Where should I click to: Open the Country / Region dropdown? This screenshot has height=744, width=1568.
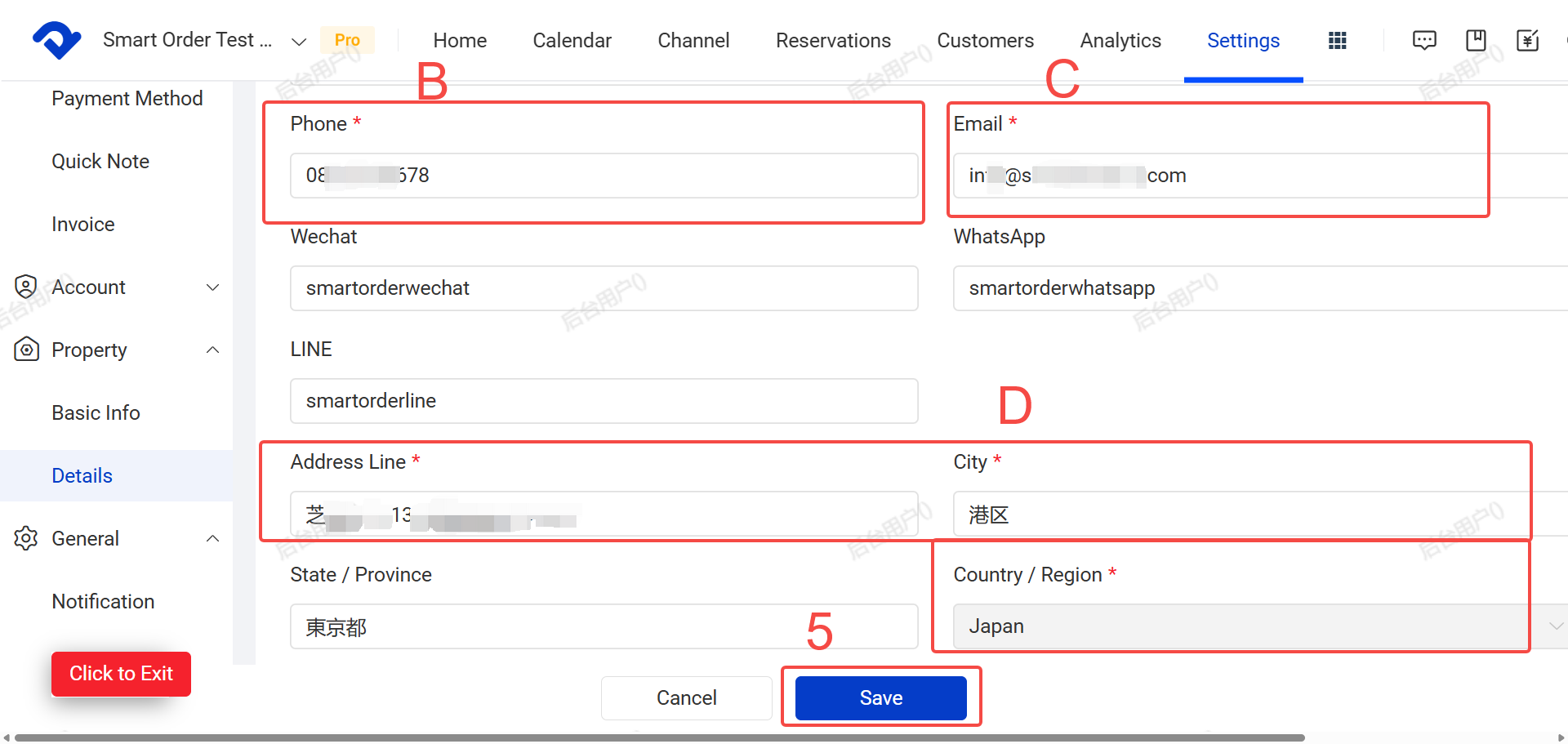point(1260,626)
